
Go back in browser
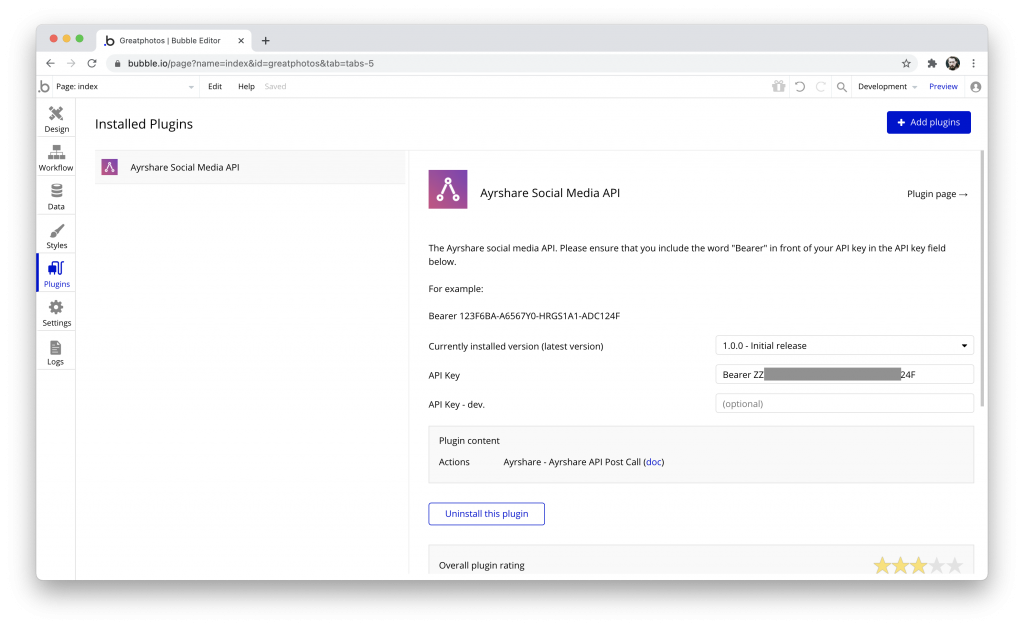pyautogui.click(x=50, y=63)
